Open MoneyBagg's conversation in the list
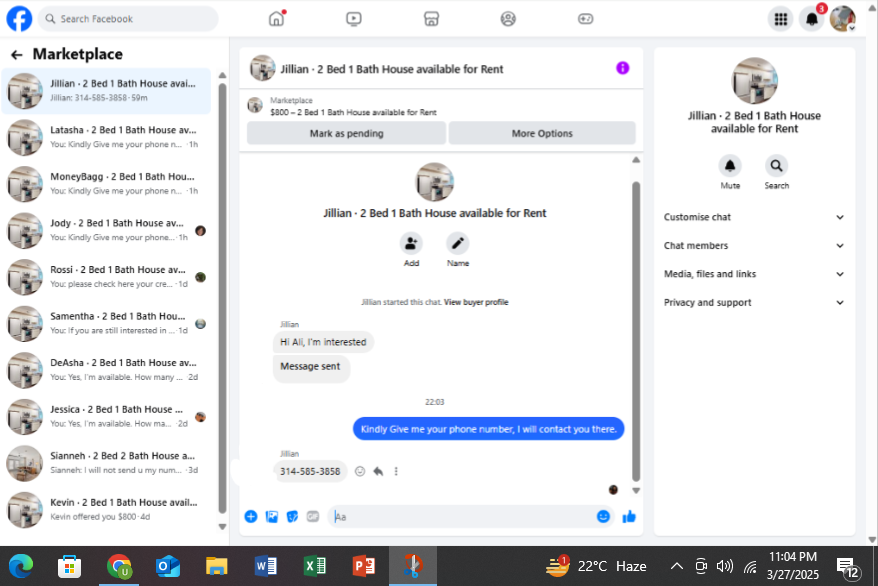 point(108,184)
